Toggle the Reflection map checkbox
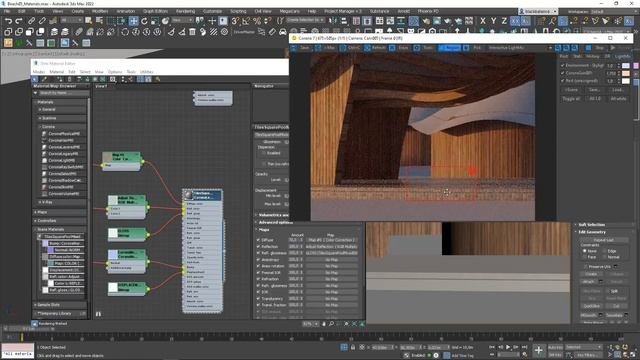The width and height of the screenshot is (640, 360). (258, 247)
